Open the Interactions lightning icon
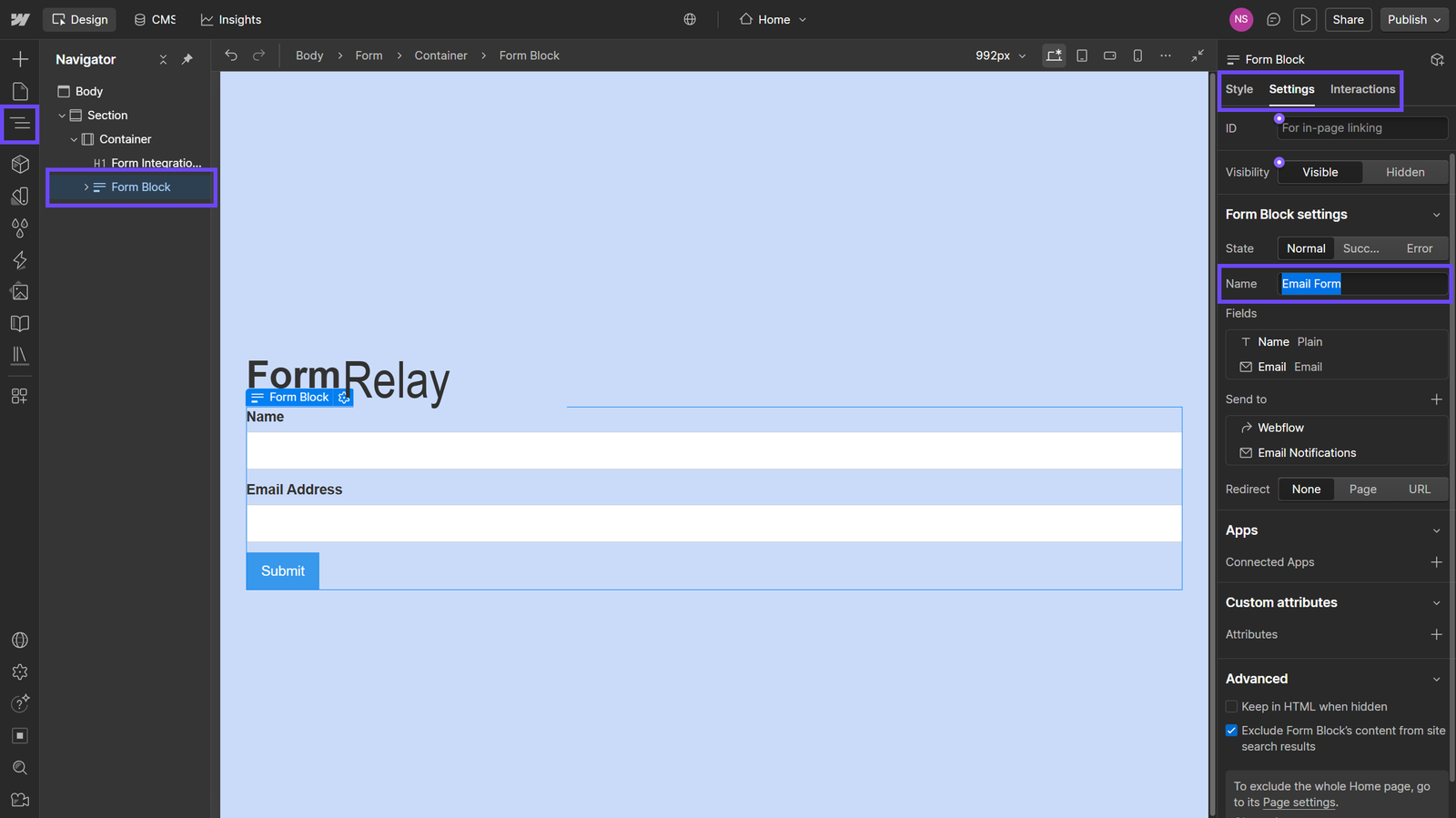This screenshot has height=818, width=1456. [x=20, y=260]
